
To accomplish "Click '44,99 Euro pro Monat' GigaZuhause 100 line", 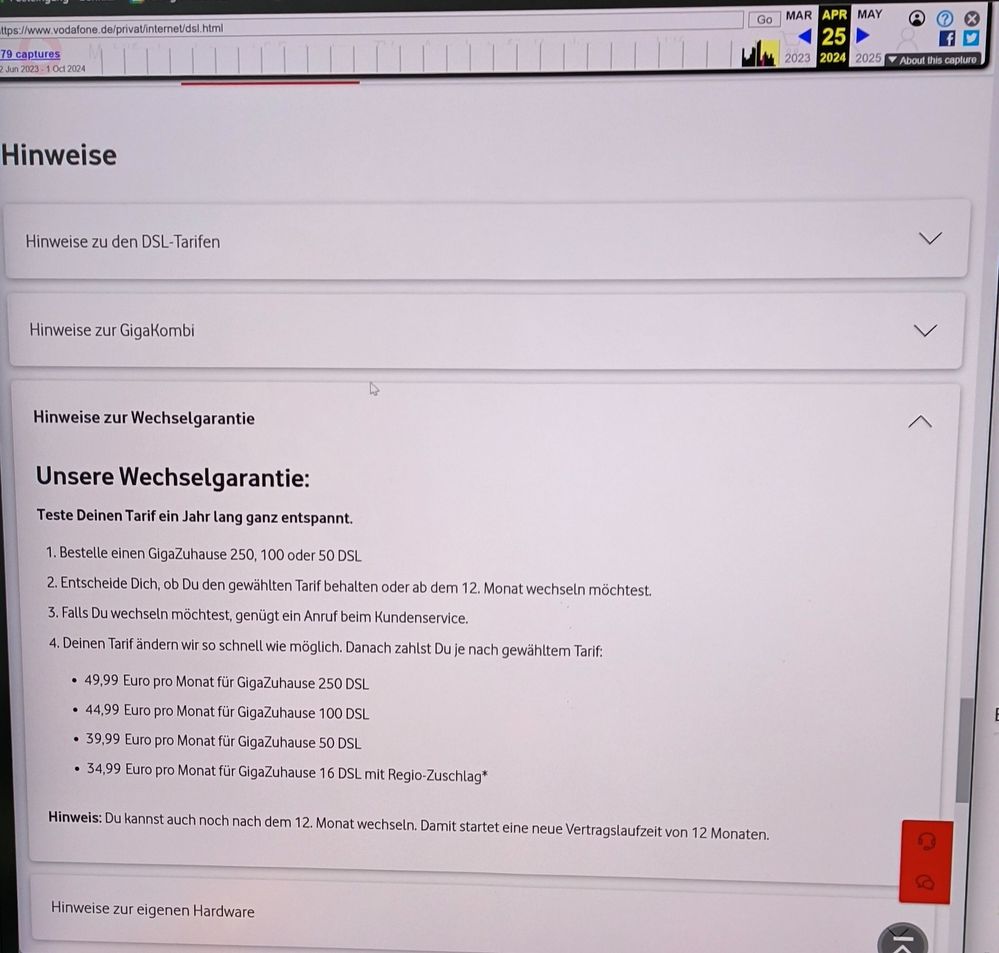I will coord(227,711).
